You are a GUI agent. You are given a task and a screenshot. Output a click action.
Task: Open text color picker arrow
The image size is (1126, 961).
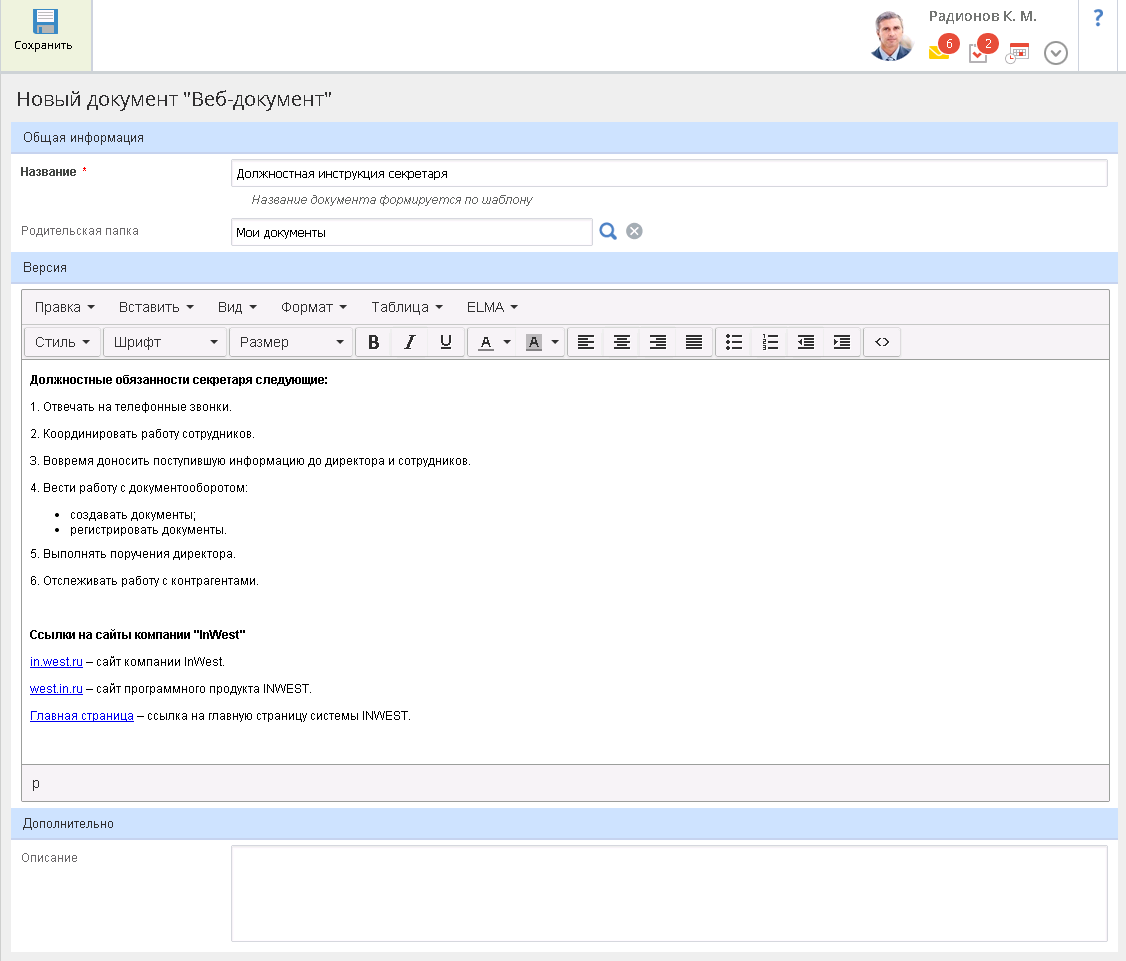click(507, 342)
